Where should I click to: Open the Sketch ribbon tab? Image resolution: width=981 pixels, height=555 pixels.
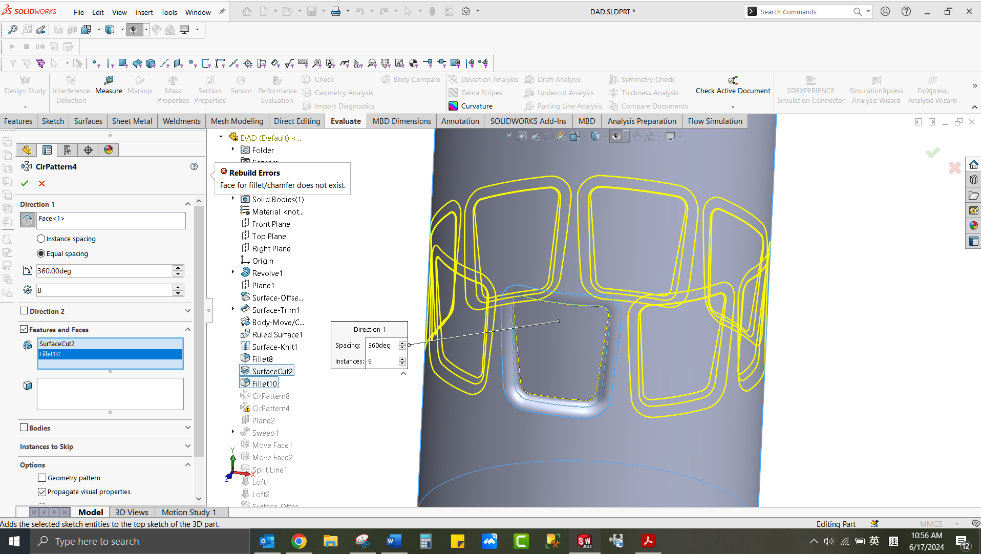click(53, 121)
